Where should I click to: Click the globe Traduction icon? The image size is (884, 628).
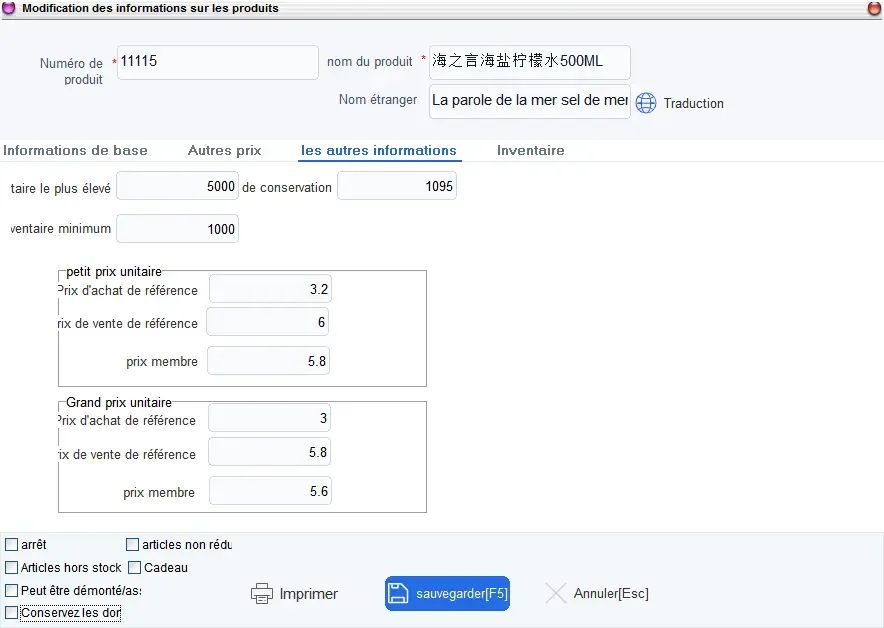(646, 103)
